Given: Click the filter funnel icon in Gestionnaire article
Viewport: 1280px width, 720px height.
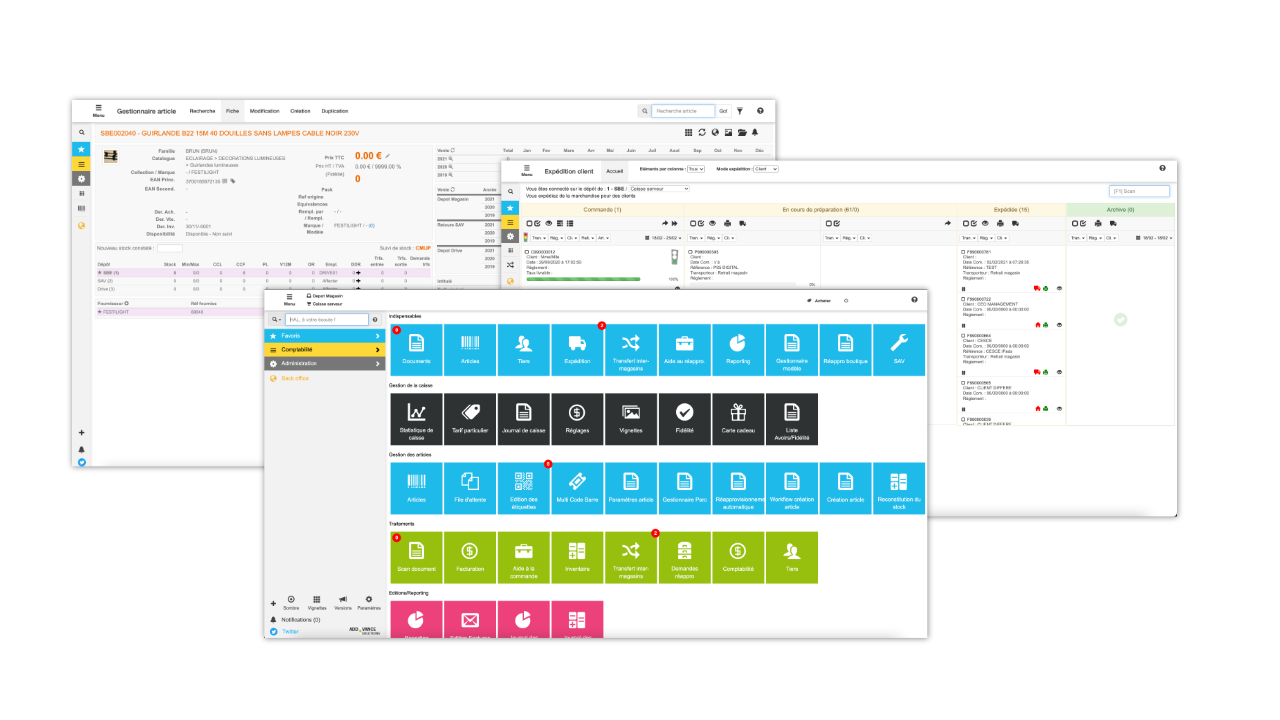Looking at the screenshot, I should 740,111.
